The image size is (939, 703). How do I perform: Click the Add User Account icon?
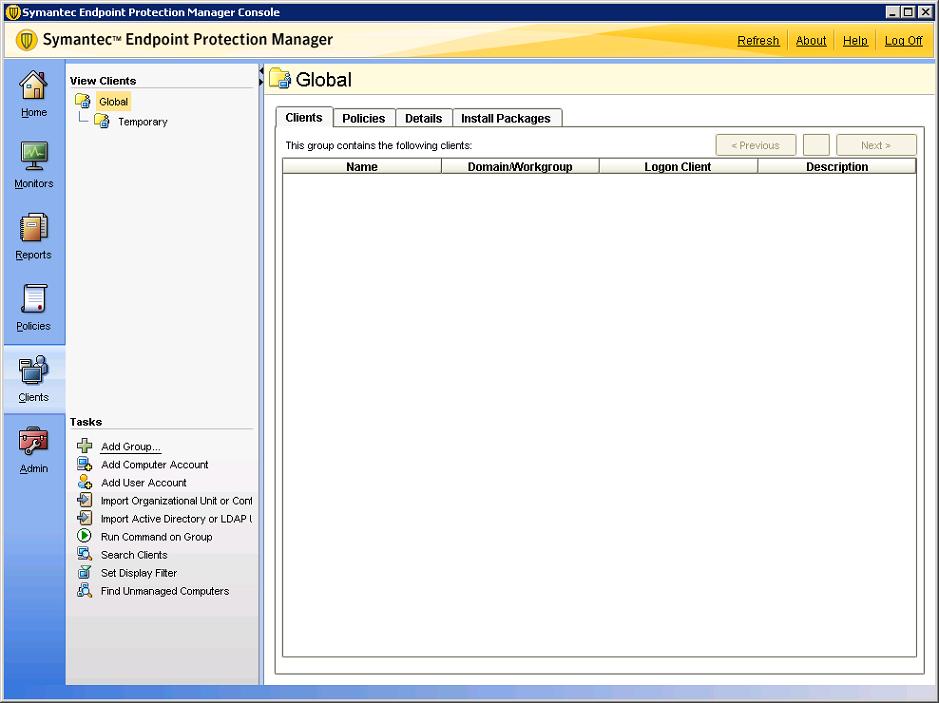coord(84,482)
